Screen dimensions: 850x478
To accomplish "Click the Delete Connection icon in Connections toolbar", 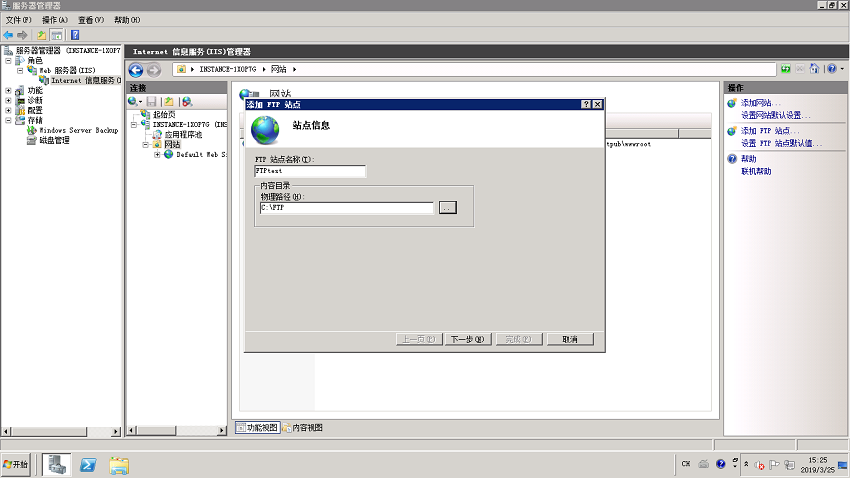I will (x=187, y=101).
